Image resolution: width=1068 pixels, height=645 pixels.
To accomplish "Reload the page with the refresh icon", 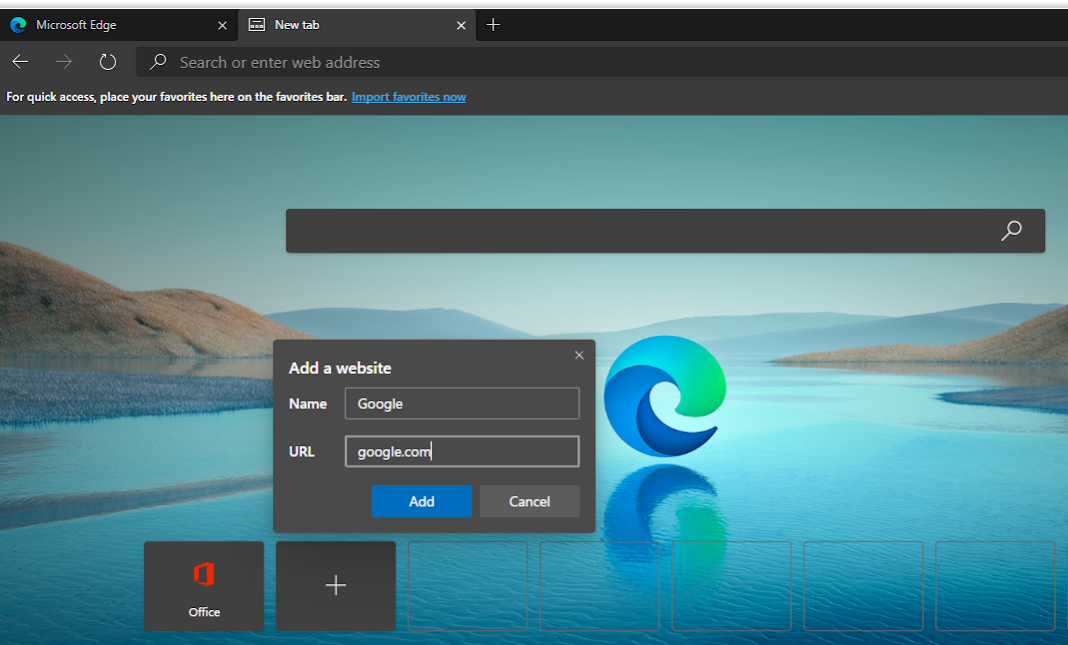I will pos(108,62).
